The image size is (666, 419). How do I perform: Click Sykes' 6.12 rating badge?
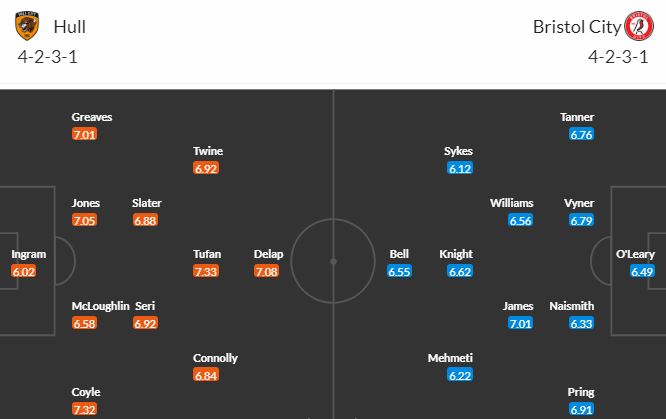pos(460,169)
